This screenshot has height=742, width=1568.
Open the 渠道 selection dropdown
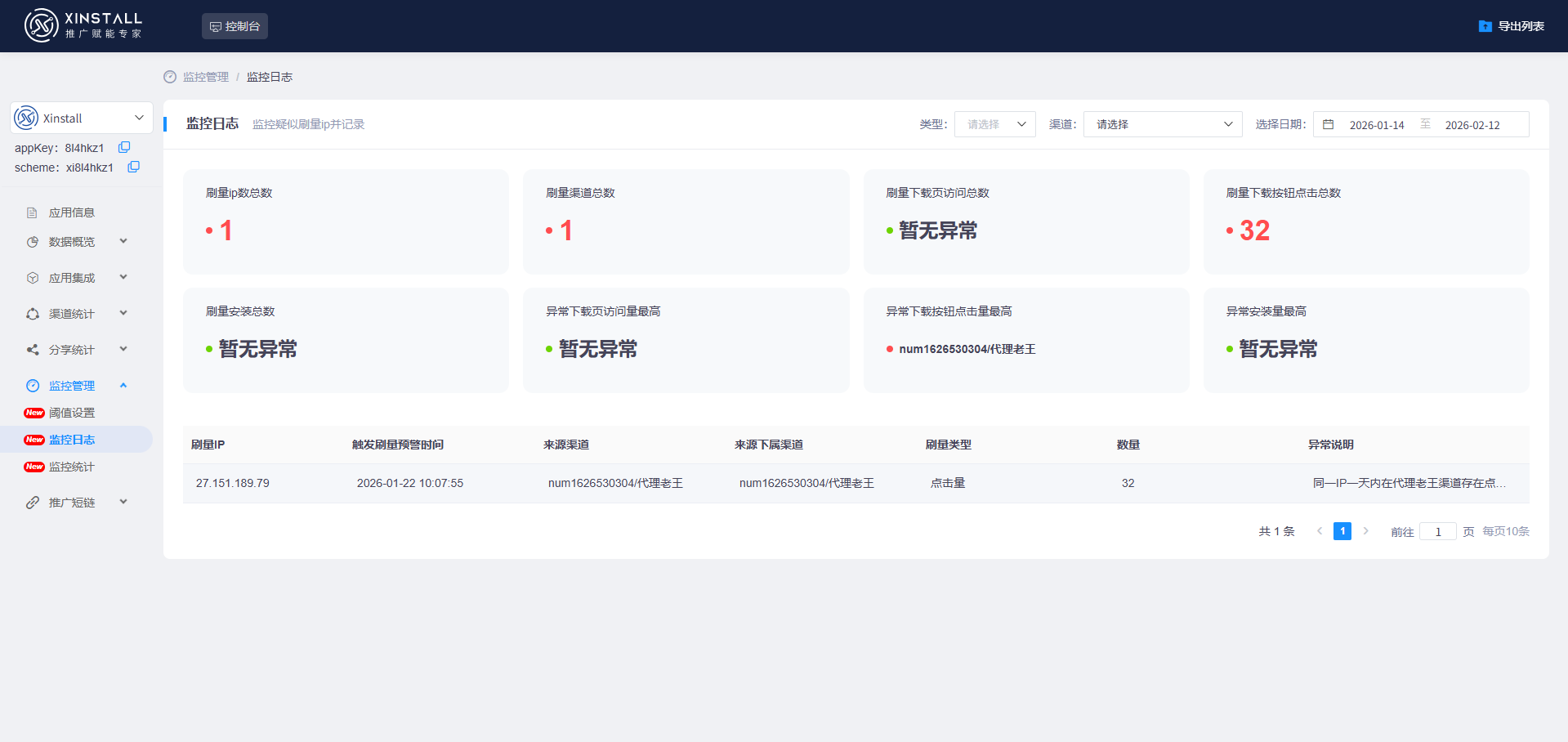click(1162, 123)
